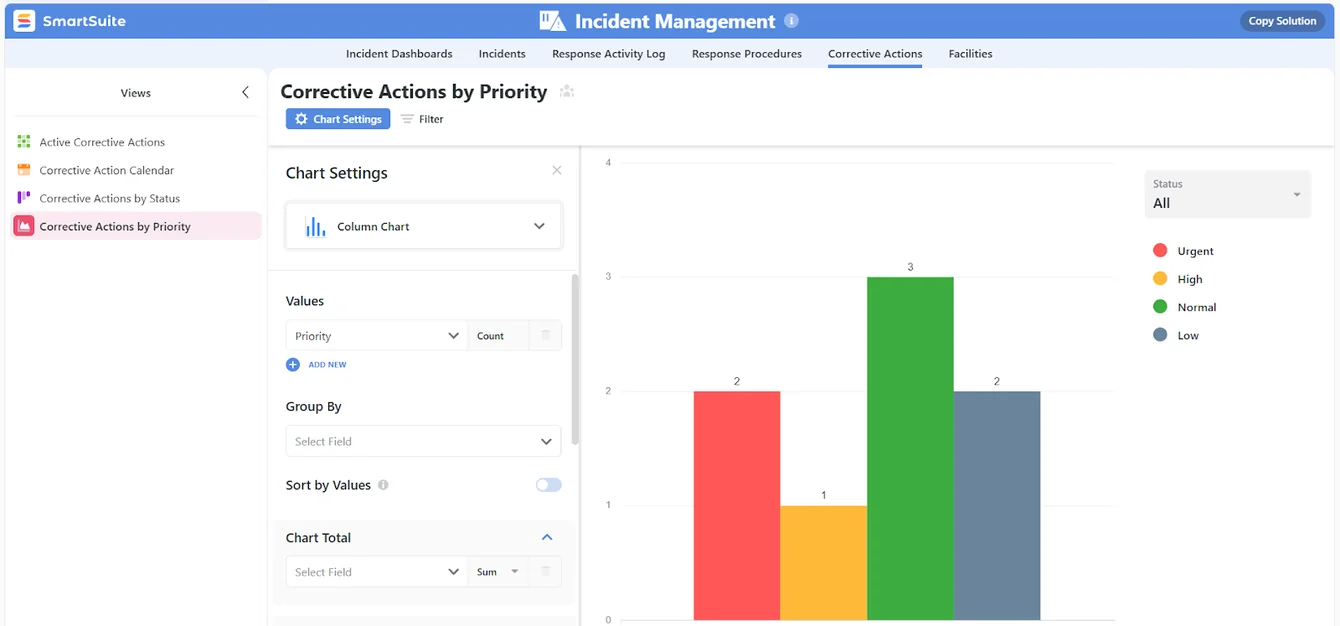Click the gray-blue Low legend swatch
The image size is (1340, 626).
[1160, 335]
